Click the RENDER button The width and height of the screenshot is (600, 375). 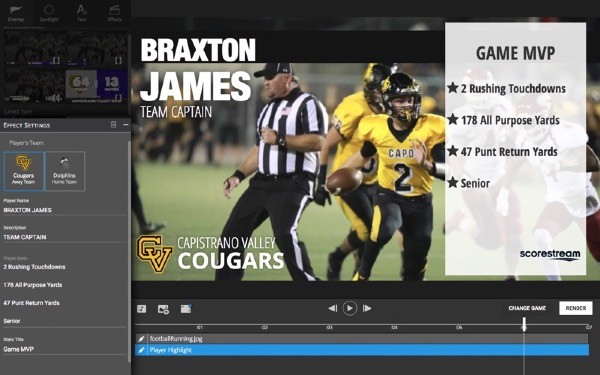576,308
